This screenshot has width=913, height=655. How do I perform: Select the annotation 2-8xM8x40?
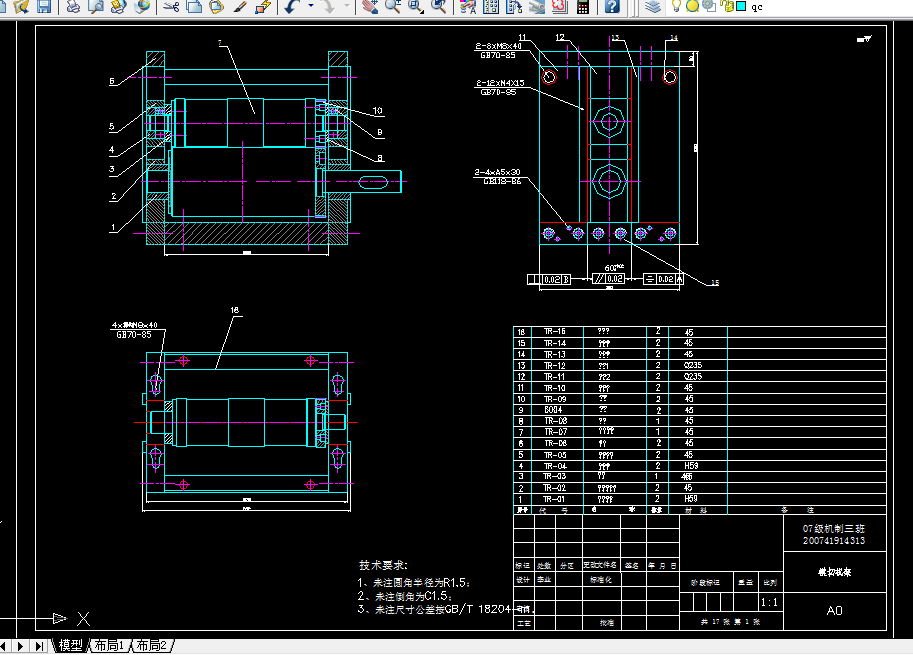pyautogui.click(x=498, y=46)
